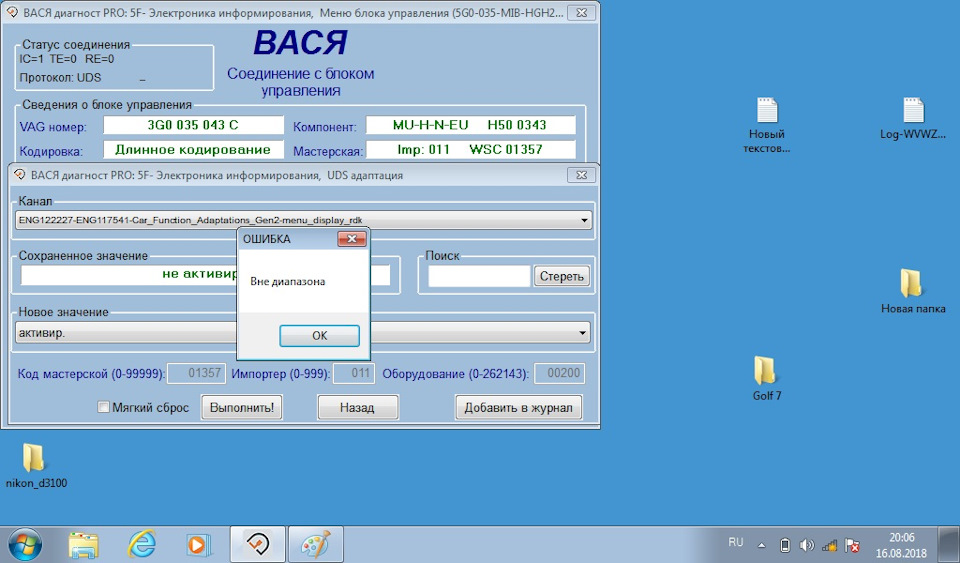Close the ОШИБКА dialog with the red X
This screenshot has height=563, width=960.
(352, 239)
